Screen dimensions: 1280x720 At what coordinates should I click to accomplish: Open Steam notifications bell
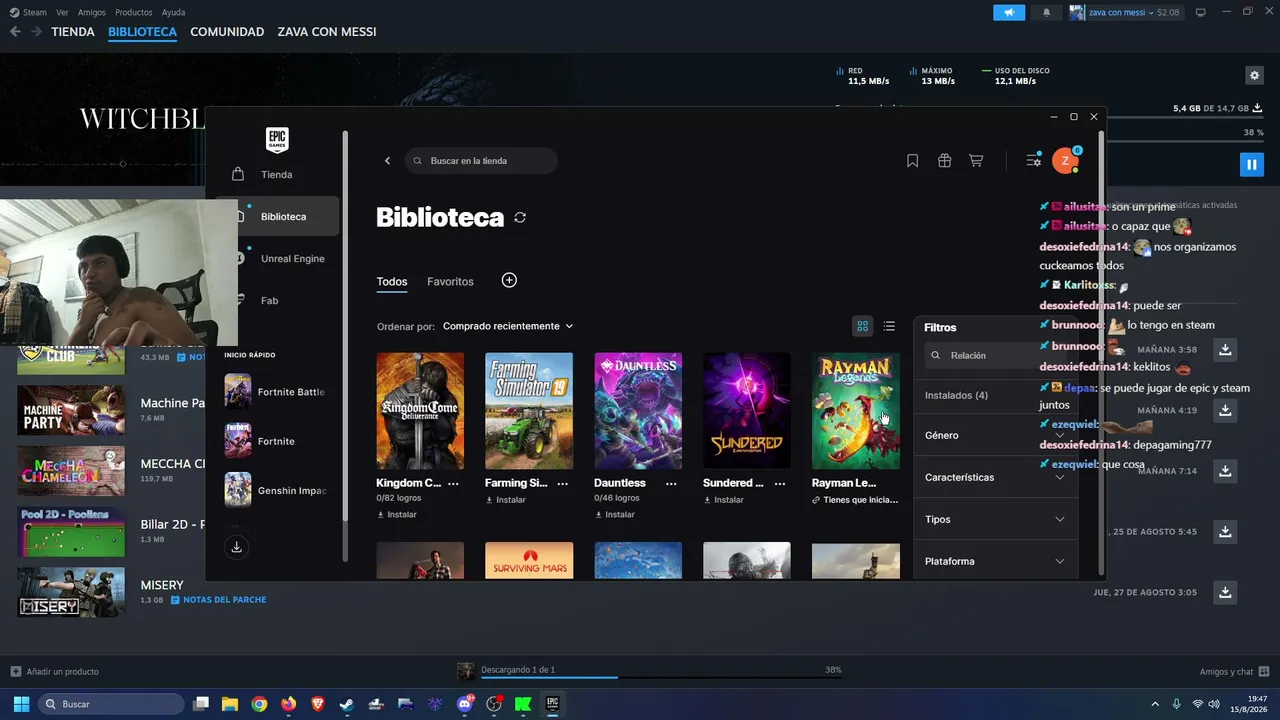(1047, 12)
